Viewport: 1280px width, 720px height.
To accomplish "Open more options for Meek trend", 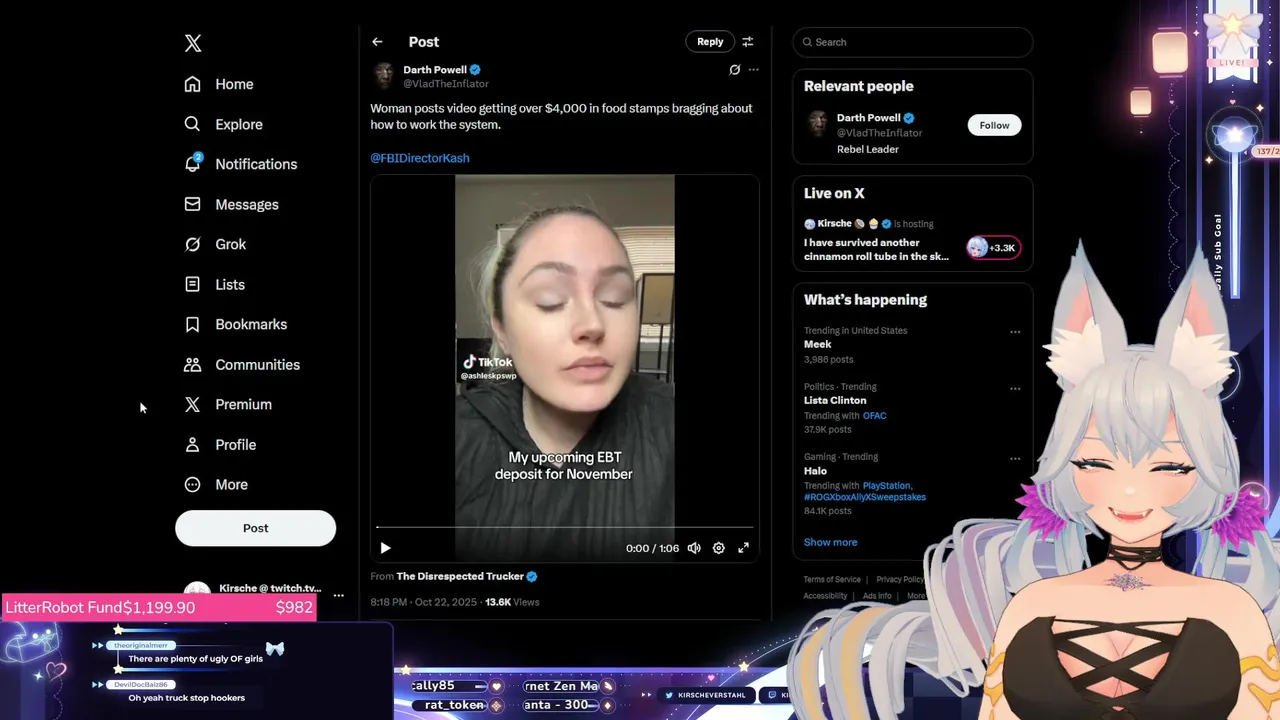I will click(1015, 332).
